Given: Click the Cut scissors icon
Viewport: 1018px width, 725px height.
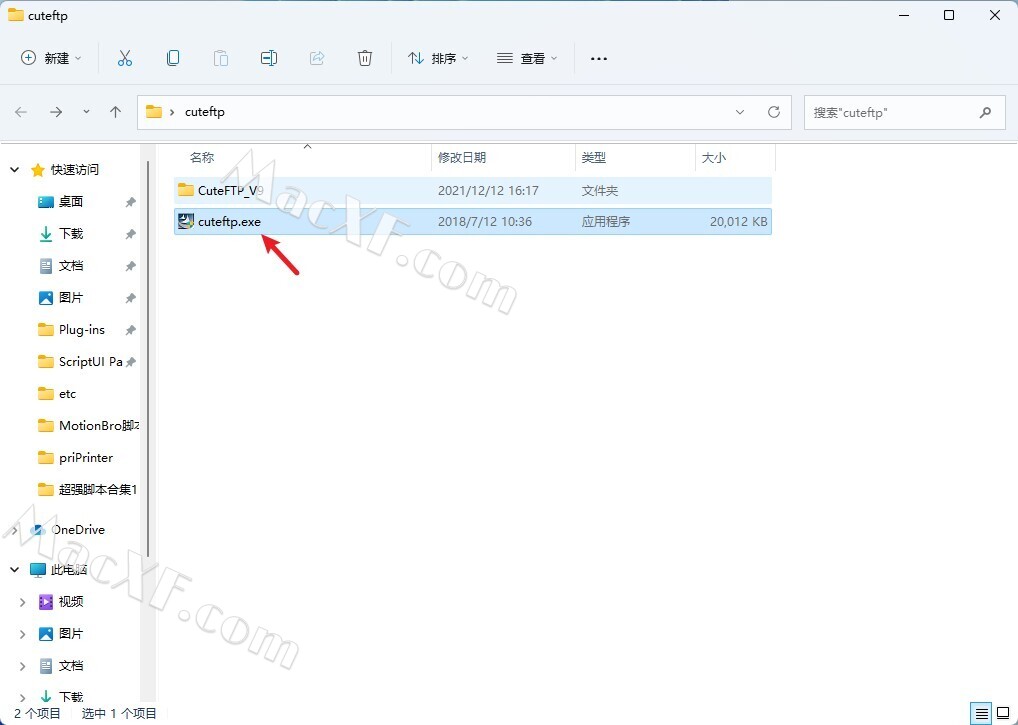Looking at the screenshot, I should tap(125, 58).
